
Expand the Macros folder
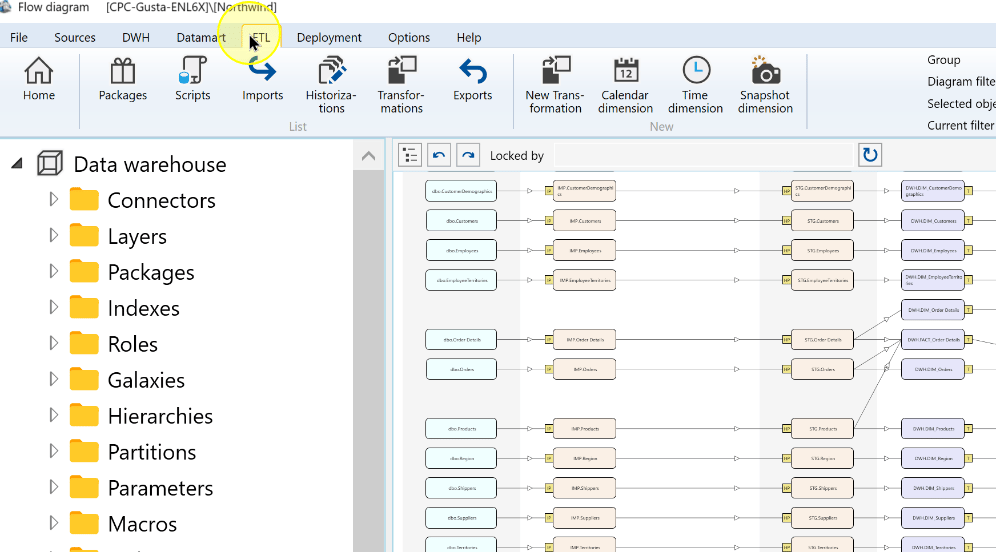point(54,523)
